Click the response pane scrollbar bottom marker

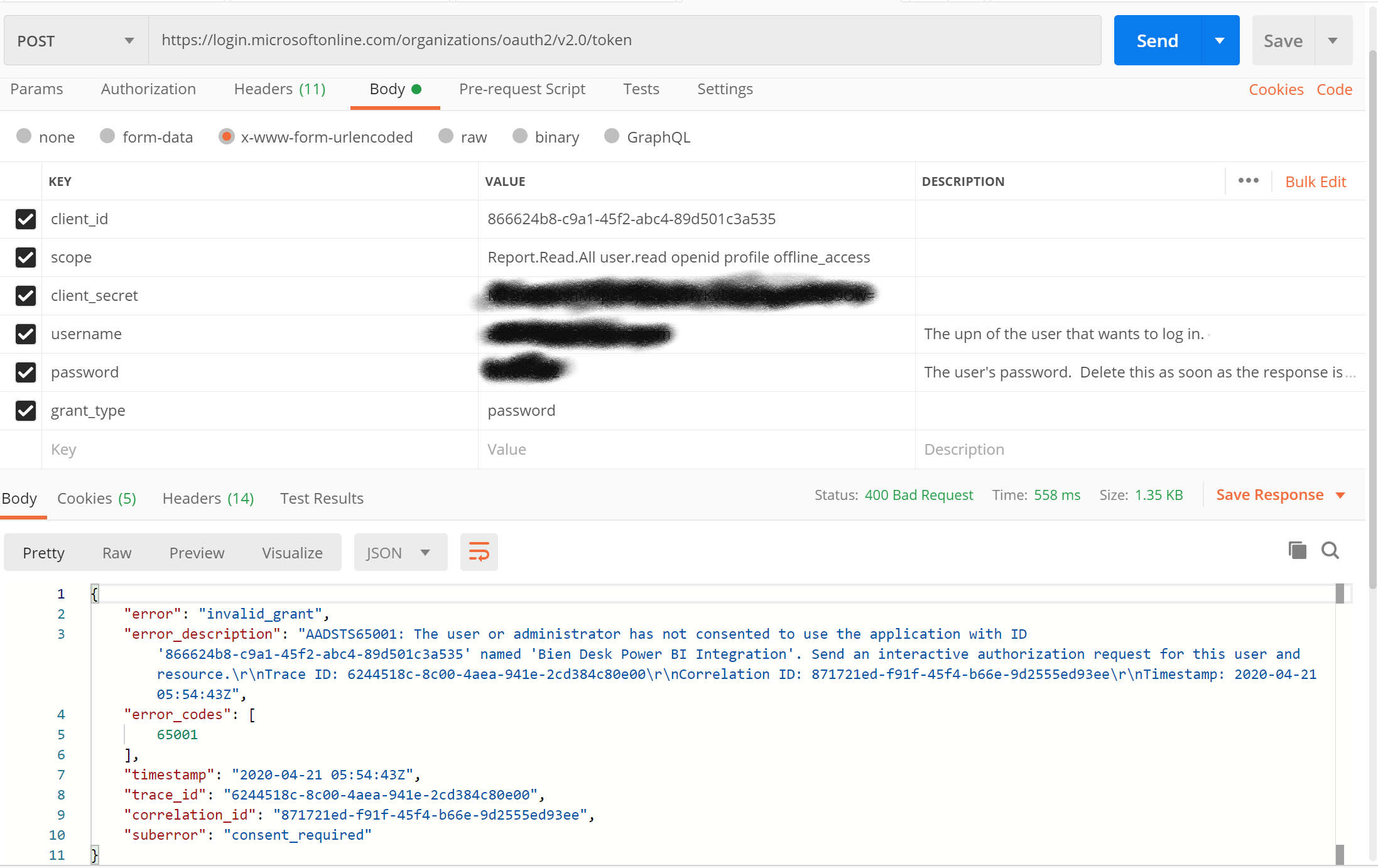point(1340,854)
